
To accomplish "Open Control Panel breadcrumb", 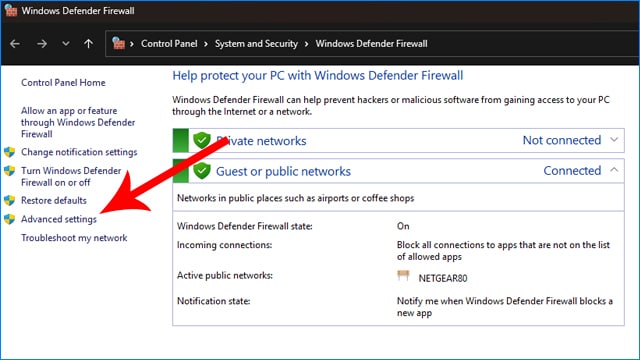I will pyautogui.click(x=169, y=44).
